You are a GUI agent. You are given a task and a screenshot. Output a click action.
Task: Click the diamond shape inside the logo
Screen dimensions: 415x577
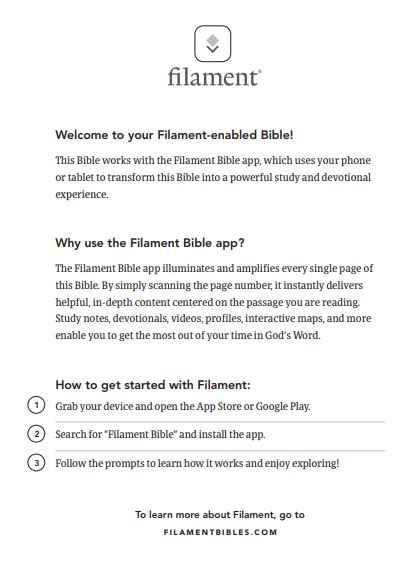coord(213,40)
